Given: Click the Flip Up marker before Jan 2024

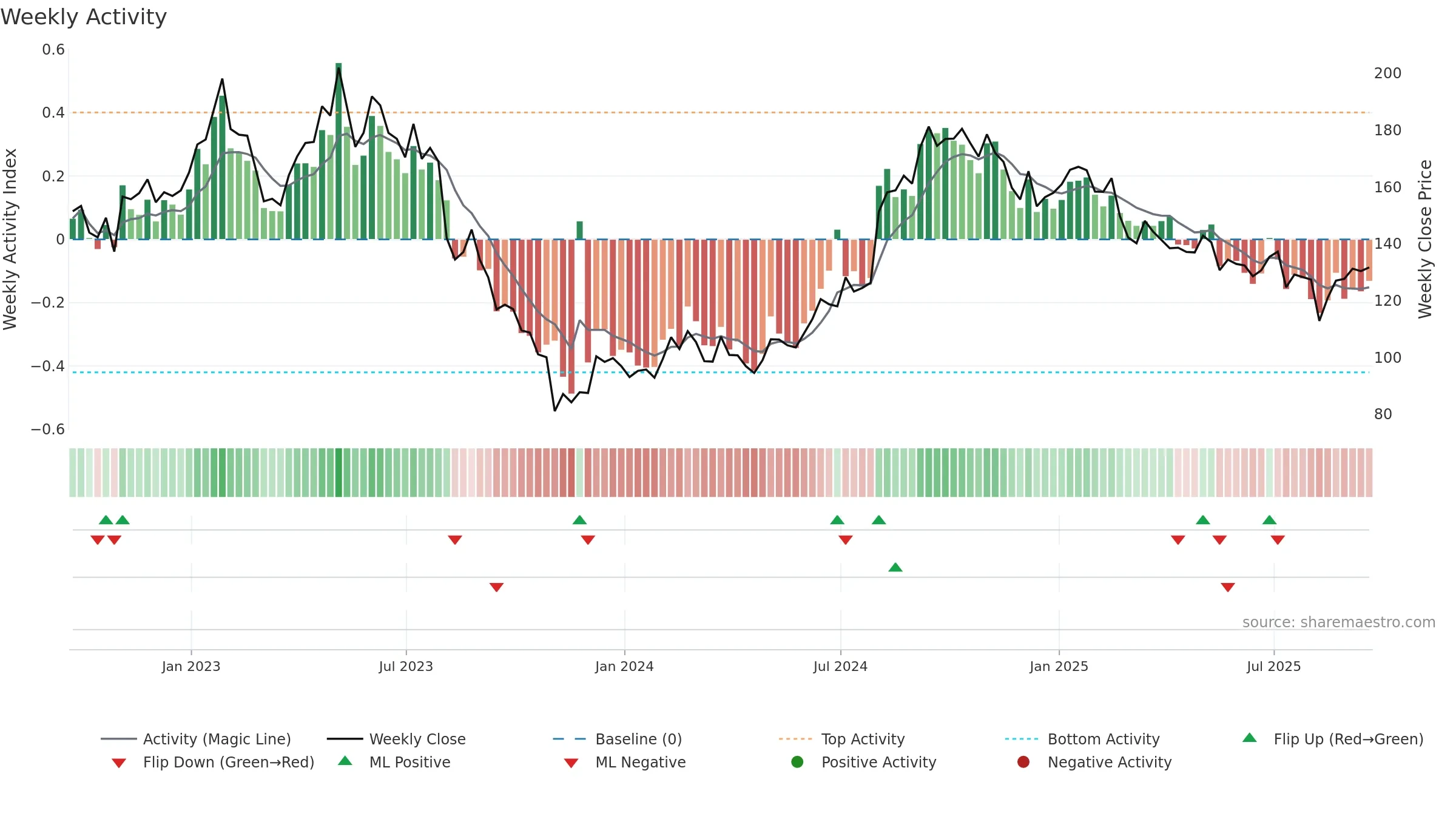Looking at the screenshot, I should point(579,520).
